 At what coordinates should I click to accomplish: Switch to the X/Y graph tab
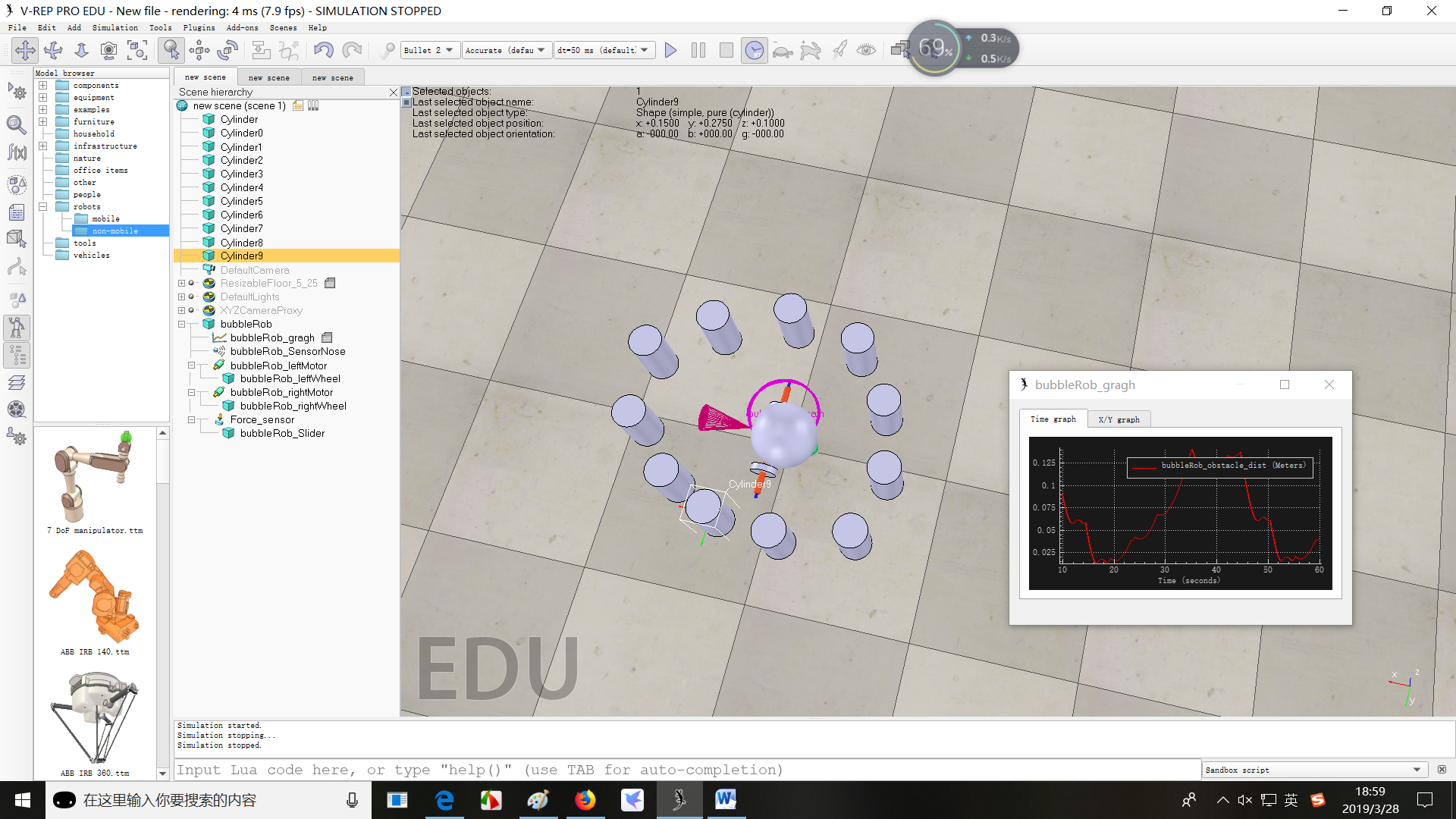1119,419
